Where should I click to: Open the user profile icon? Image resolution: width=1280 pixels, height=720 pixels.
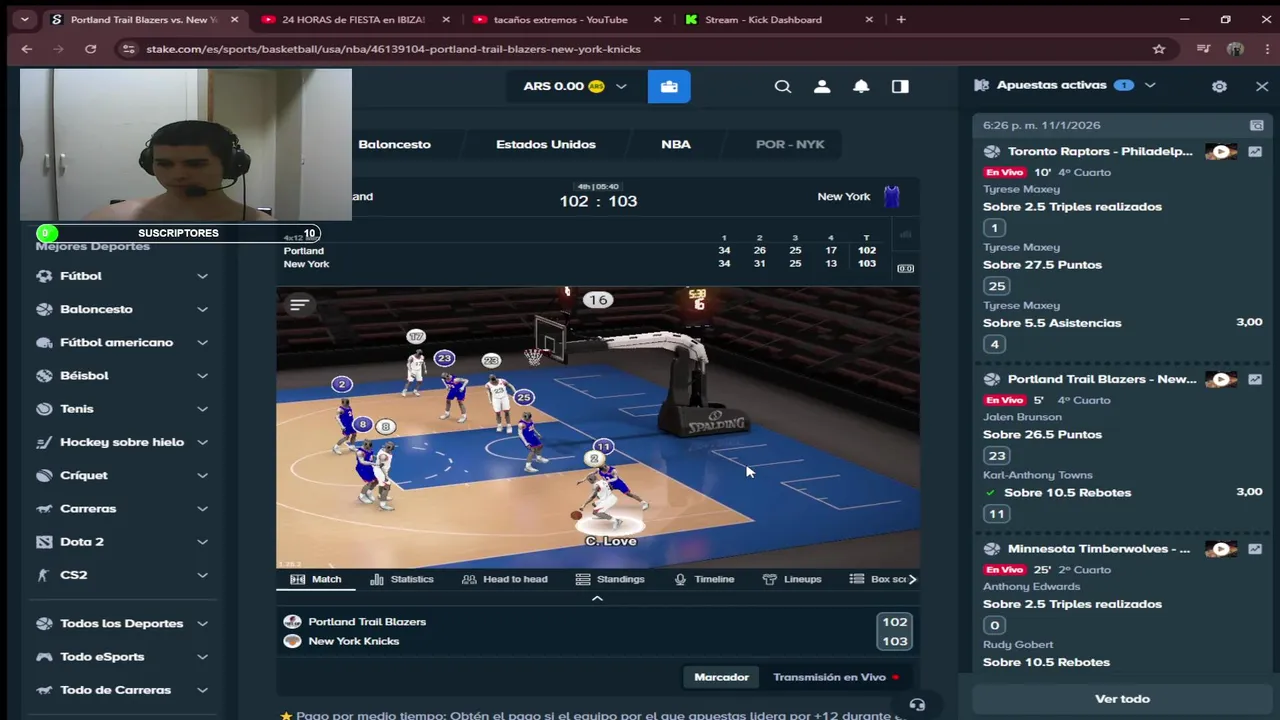(822, 86)
